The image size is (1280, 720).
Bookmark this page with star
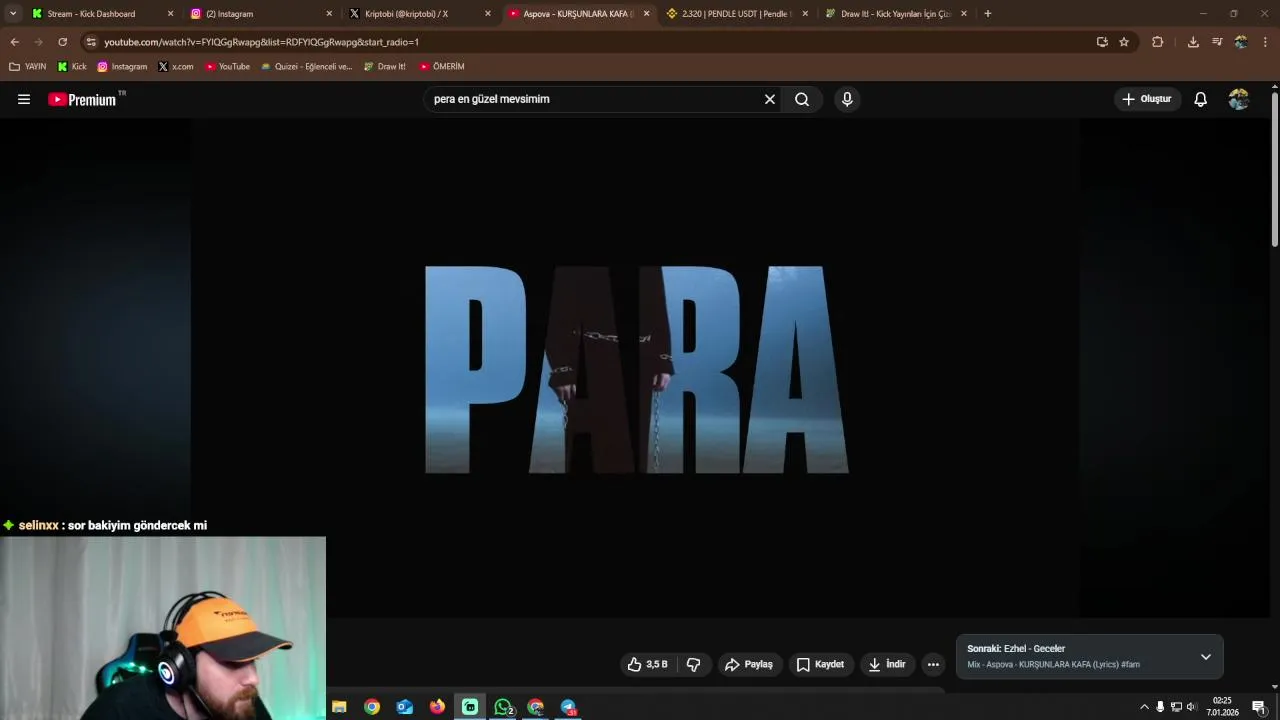pos(1124,42)
